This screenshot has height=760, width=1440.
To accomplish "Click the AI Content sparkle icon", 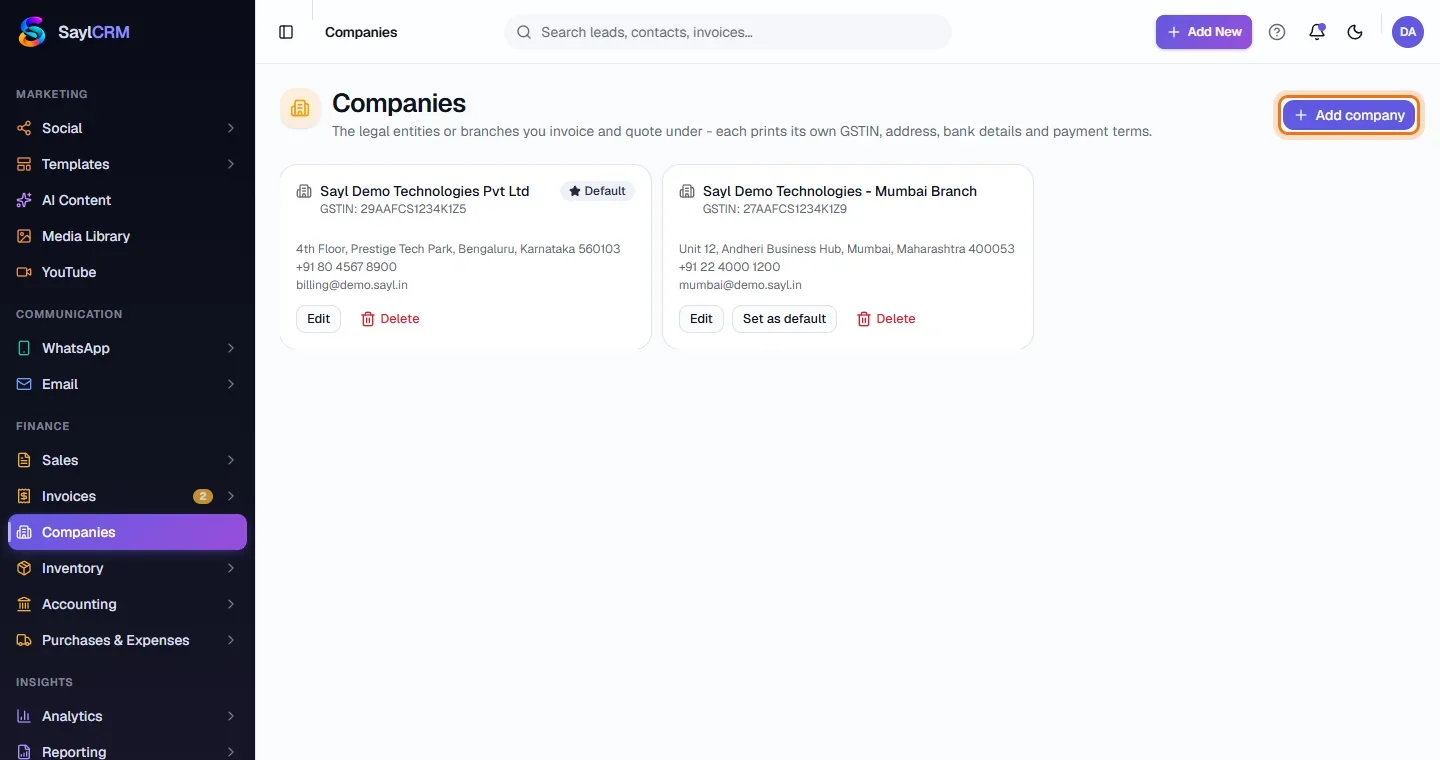I will (x=24, y=200).
